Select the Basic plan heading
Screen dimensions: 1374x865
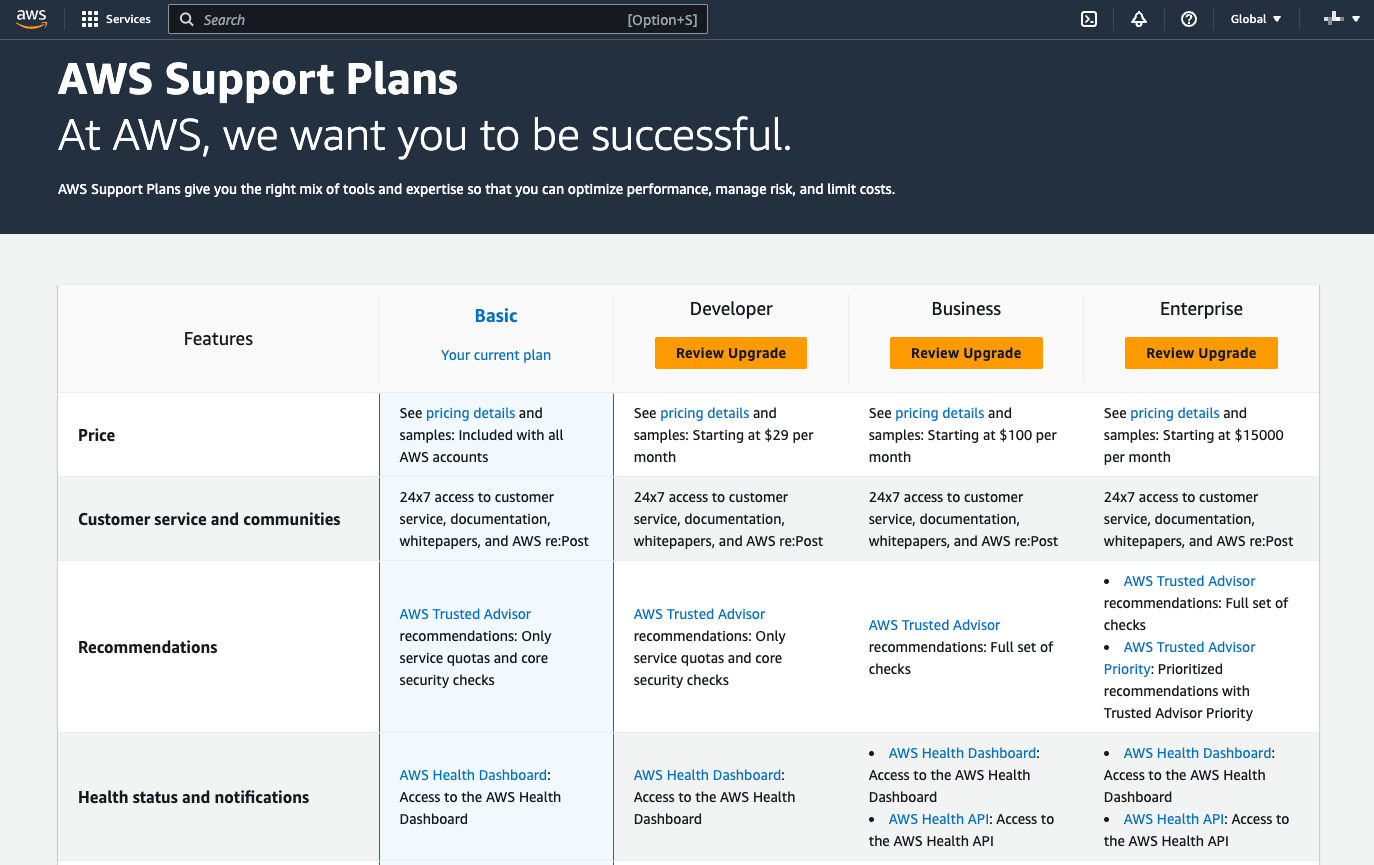click(496, 316)
